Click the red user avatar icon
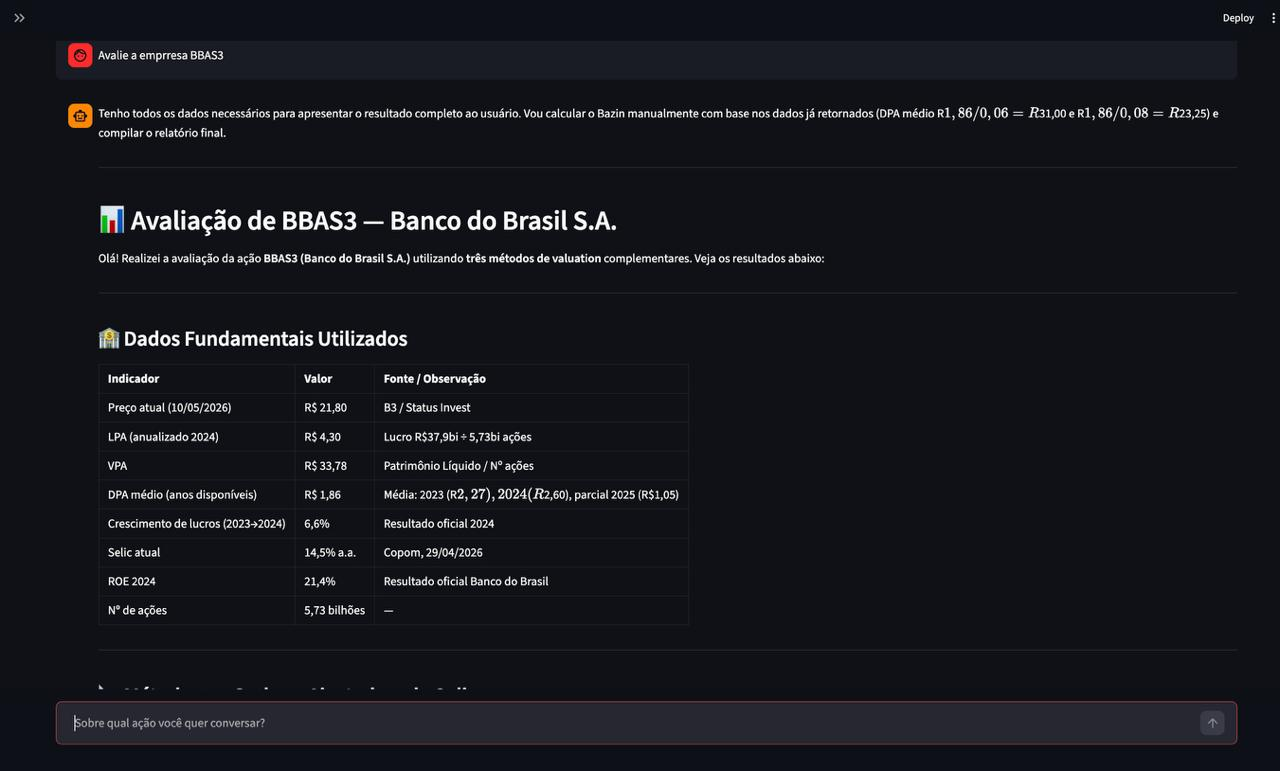This screenshot has height=771, width=1280. tap(80, 56)
